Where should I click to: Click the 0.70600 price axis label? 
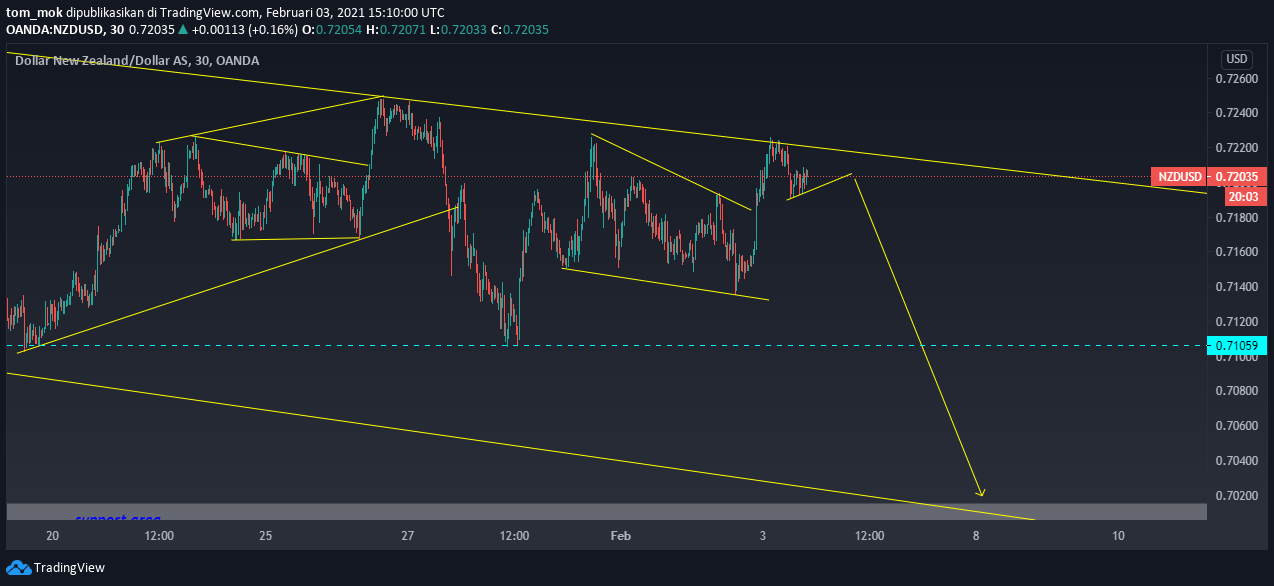(x=1236, y=426)
